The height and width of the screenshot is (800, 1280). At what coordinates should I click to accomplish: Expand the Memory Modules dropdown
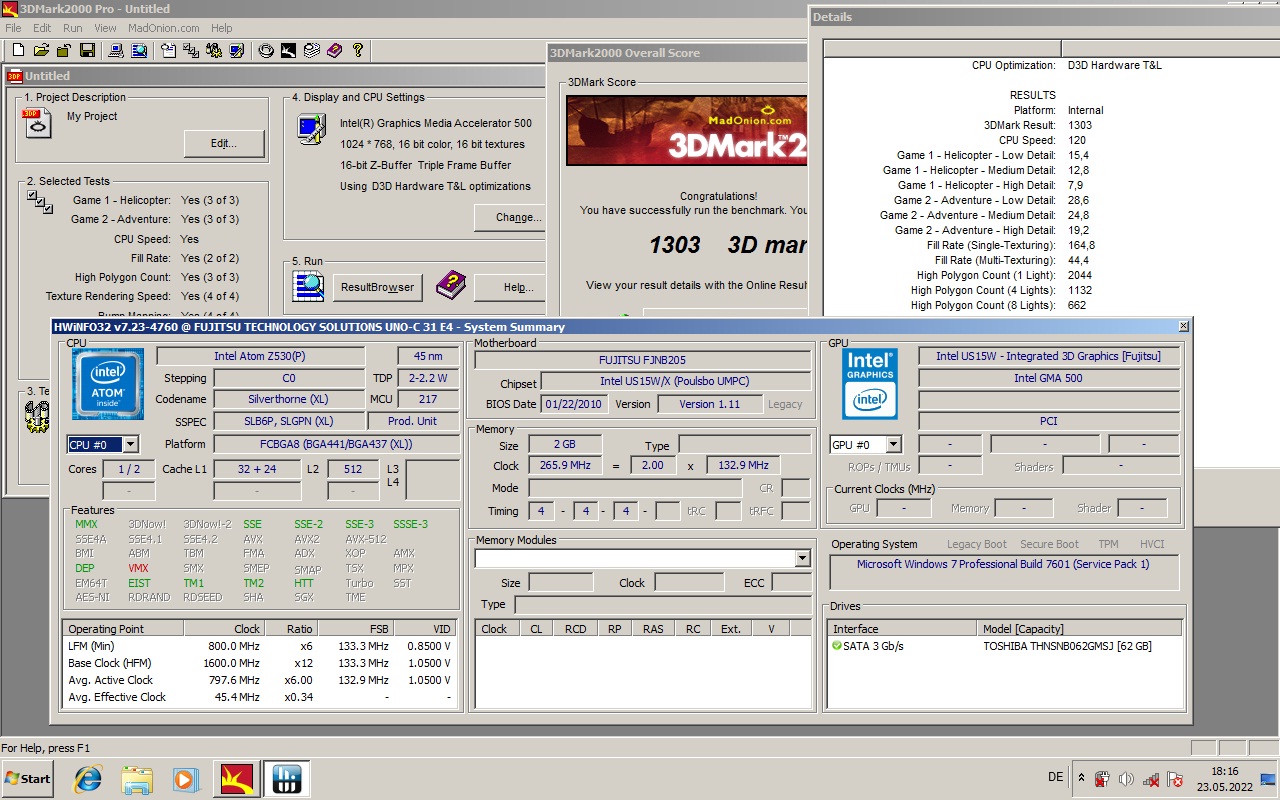(x=802, y=558)
